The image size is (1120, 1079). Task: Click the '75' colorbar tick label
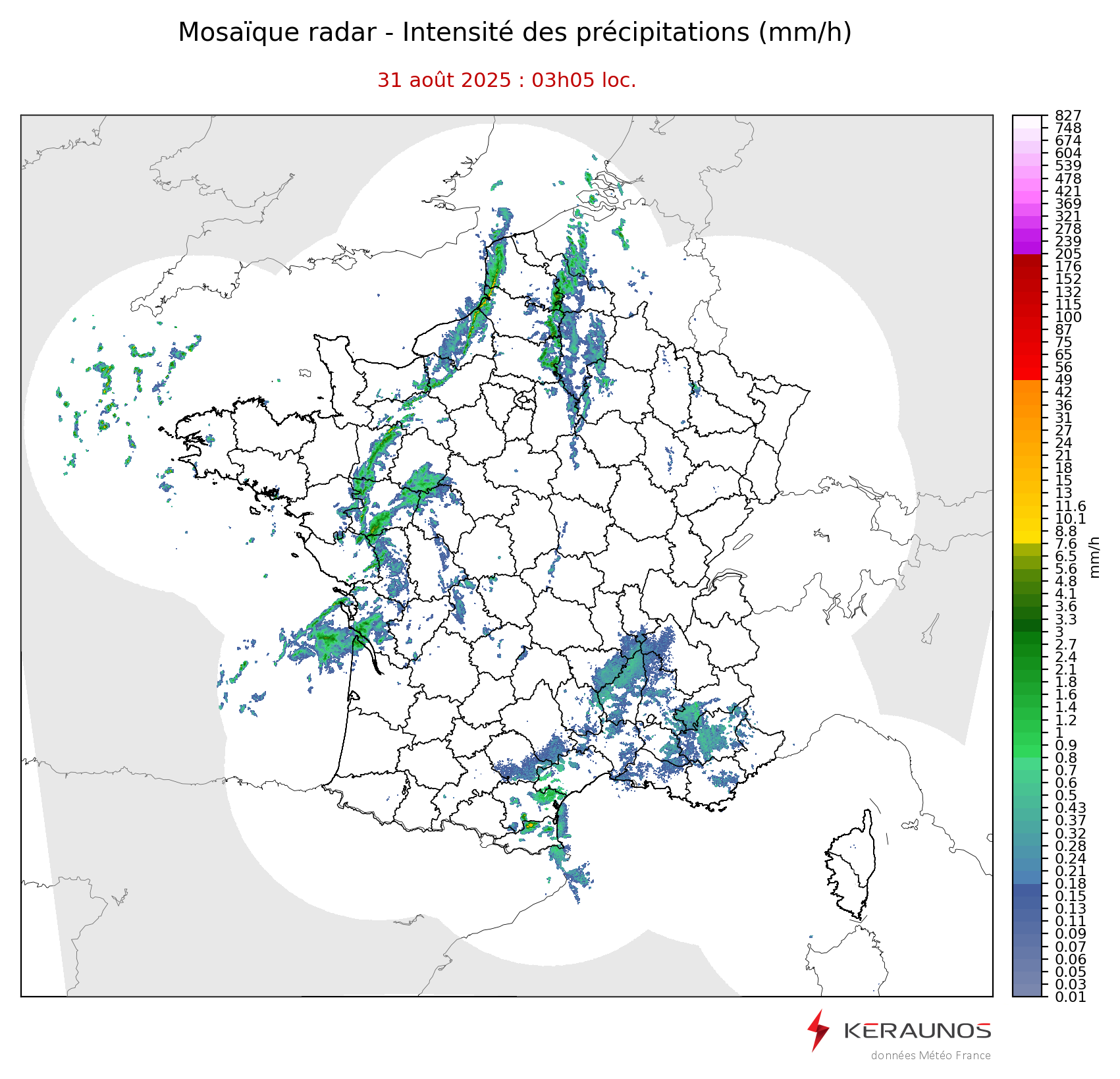coord(1063,343)
